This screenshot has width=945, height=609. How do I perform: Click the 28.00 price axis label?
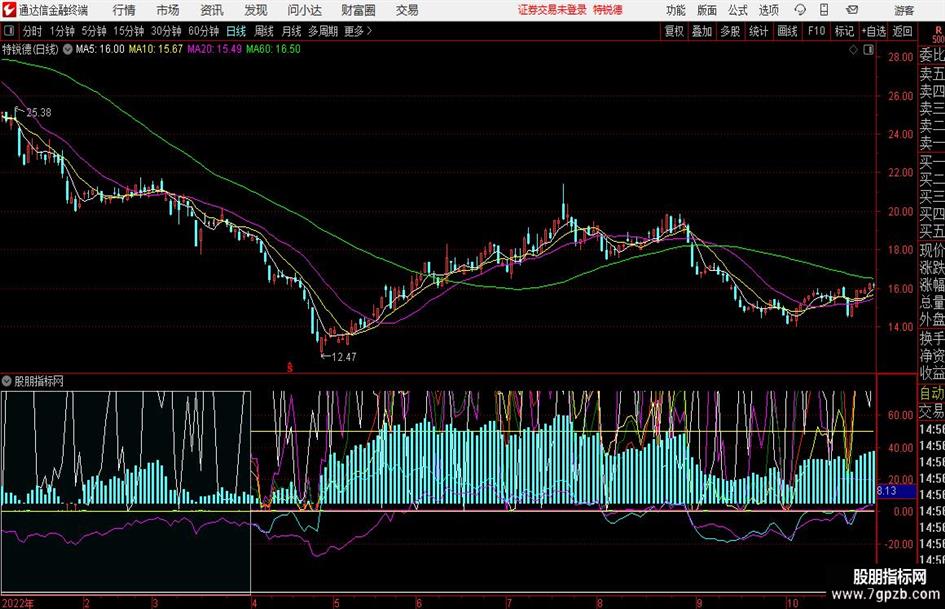(x=900, y=57)
